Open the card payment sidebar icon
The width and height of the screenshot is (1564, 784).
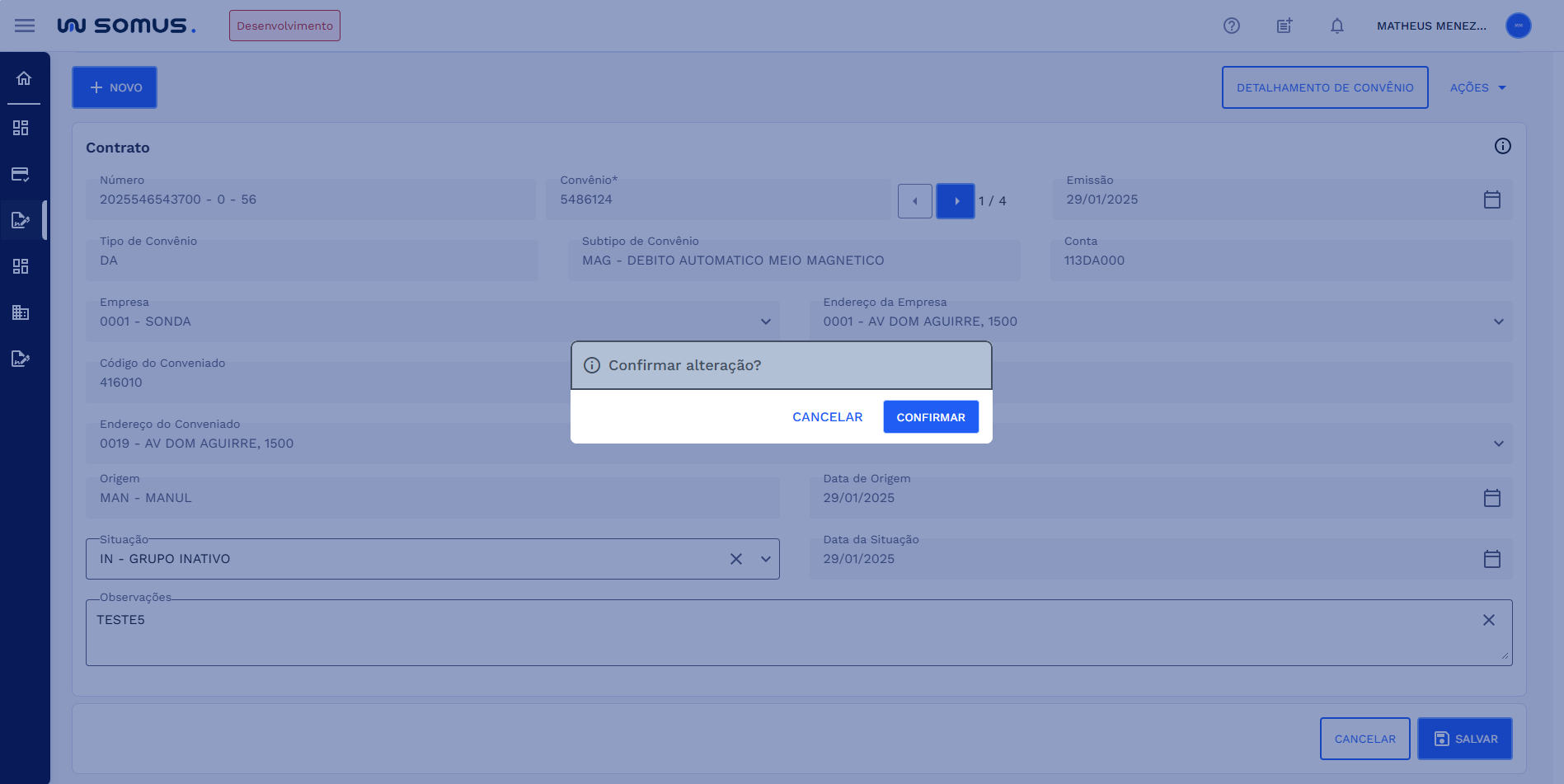pyautogui.click(x=21, y=174)
